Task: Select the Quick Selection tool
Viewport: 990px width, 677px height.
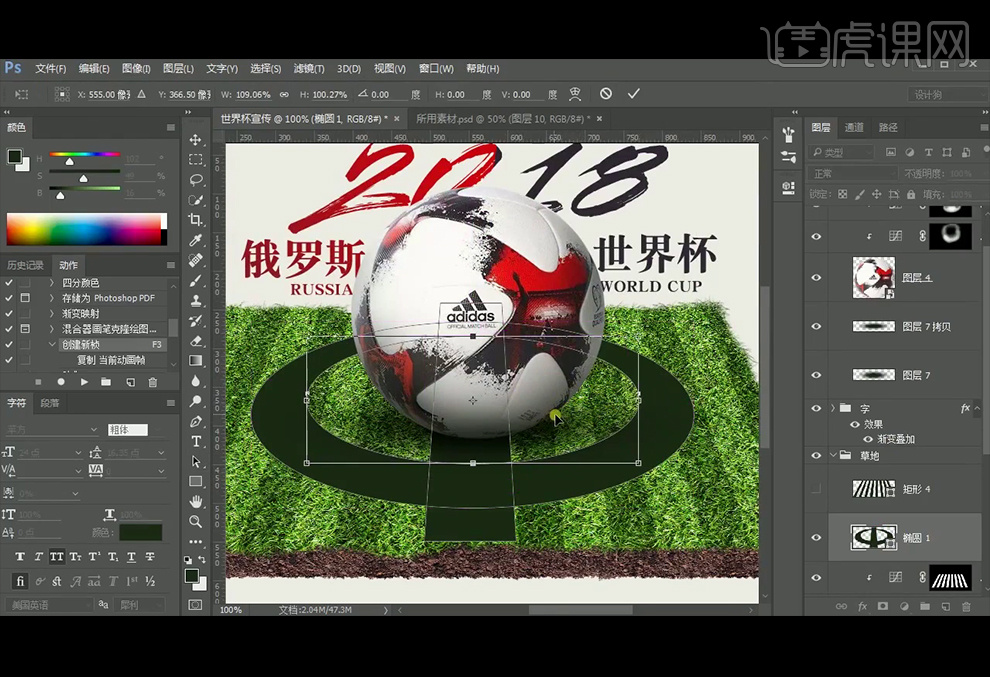Action: 196,200
